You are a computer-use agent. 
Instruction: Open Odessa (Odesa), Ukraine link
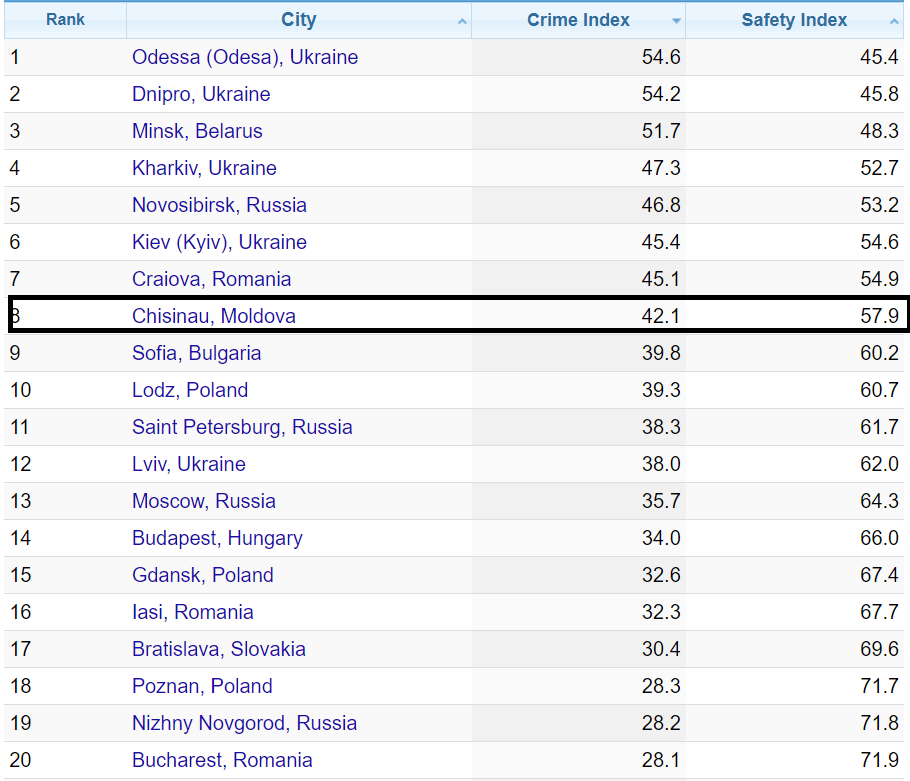(x=244, y=57)
